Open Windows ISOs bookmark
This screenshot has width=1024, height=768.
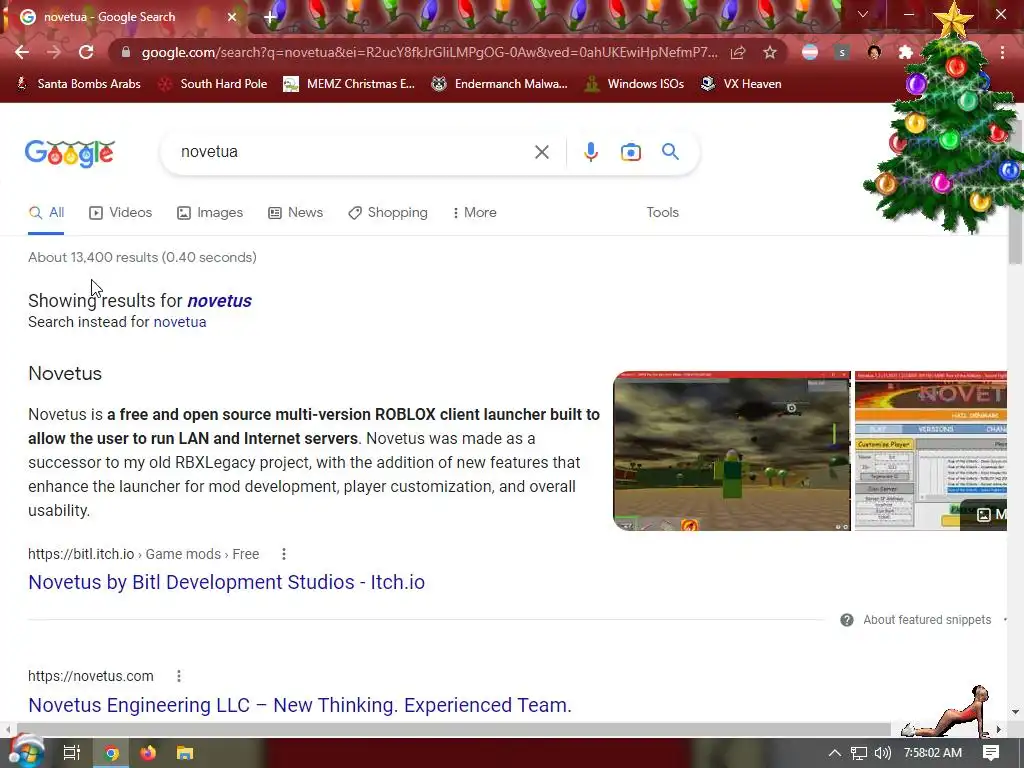point(635,84)
